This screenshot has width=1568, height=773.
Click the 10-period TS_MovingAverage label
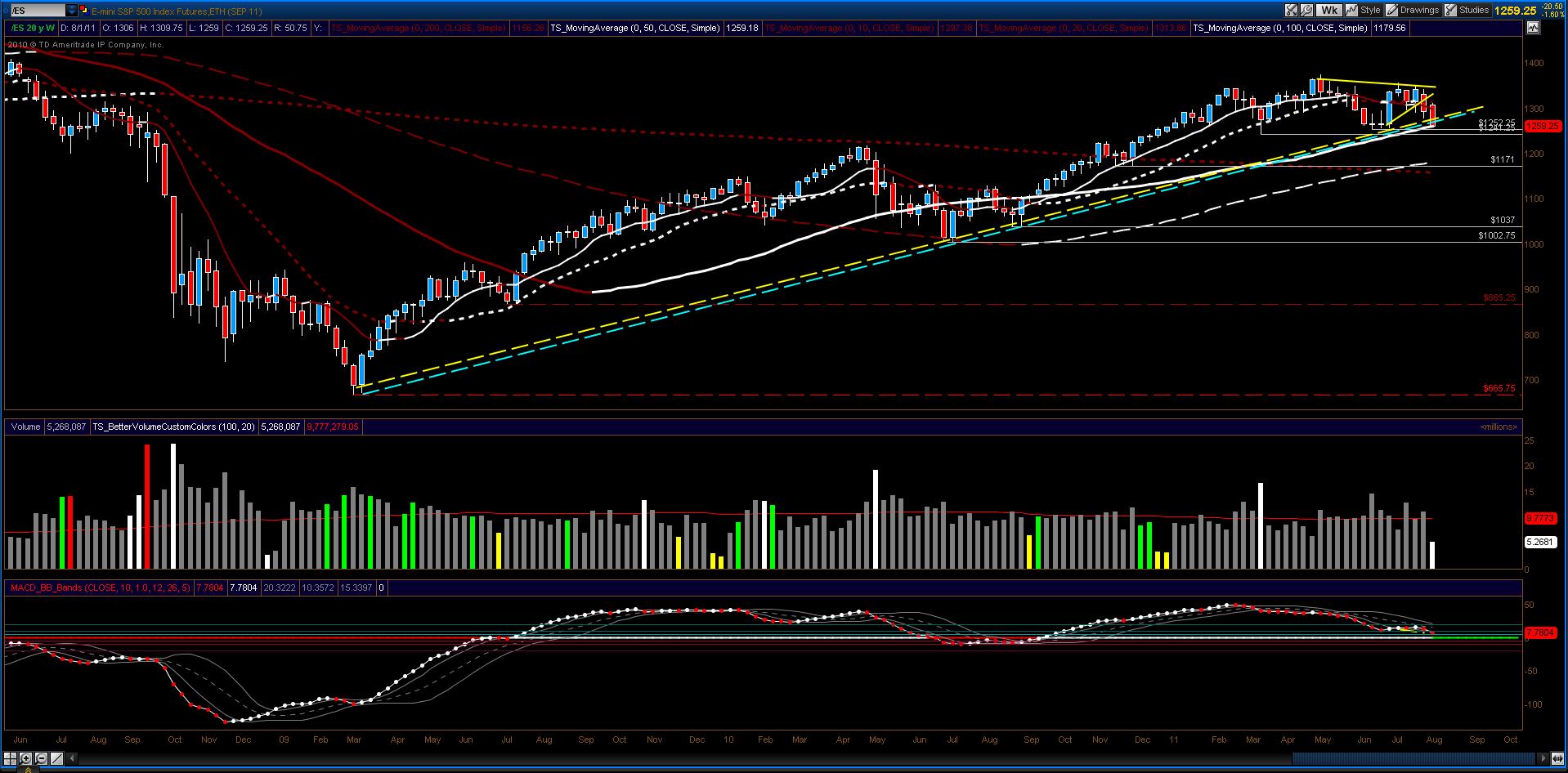pos(849,28)
